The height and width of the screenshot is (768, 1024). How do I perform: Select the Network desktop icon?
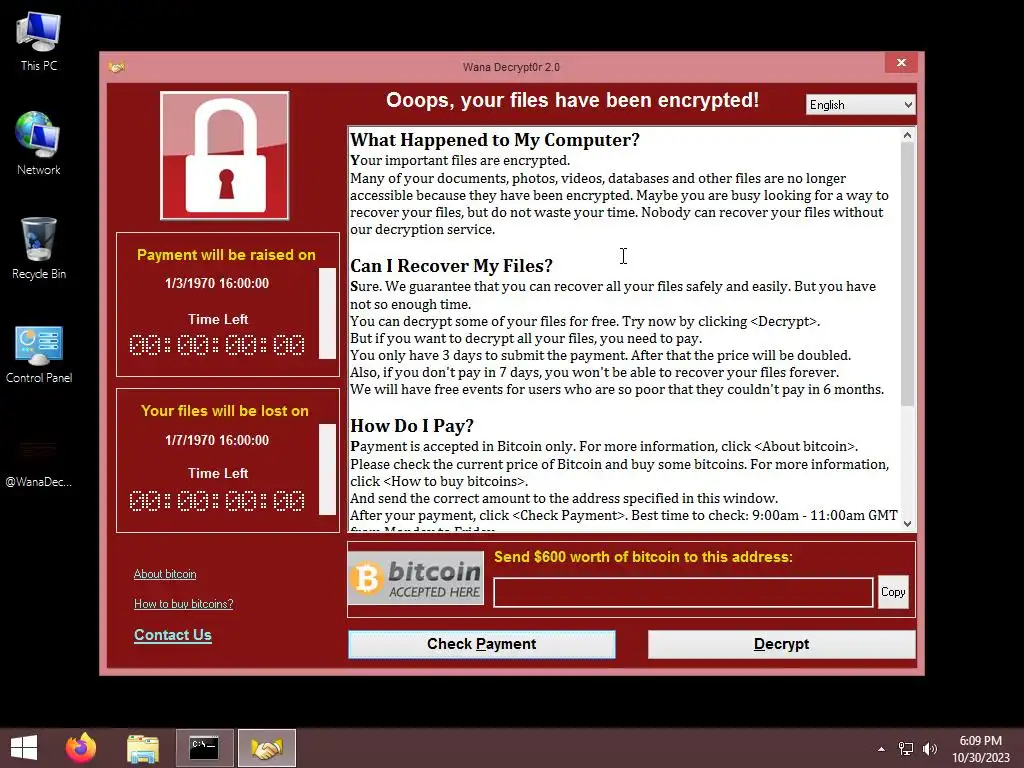click(39, 144)
